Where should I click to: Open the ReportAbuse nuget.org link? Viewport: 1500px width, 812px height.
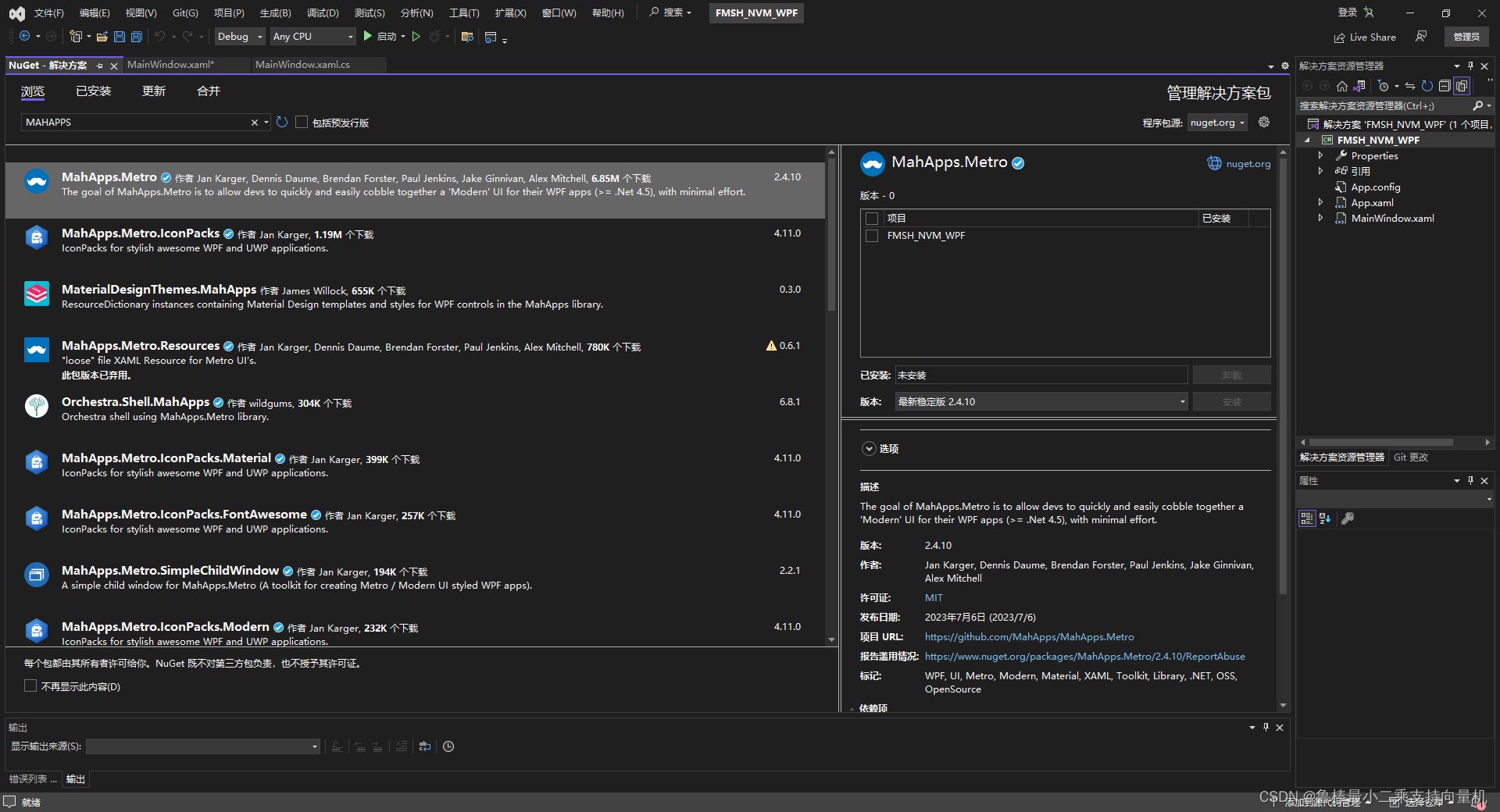[1085, 657]
